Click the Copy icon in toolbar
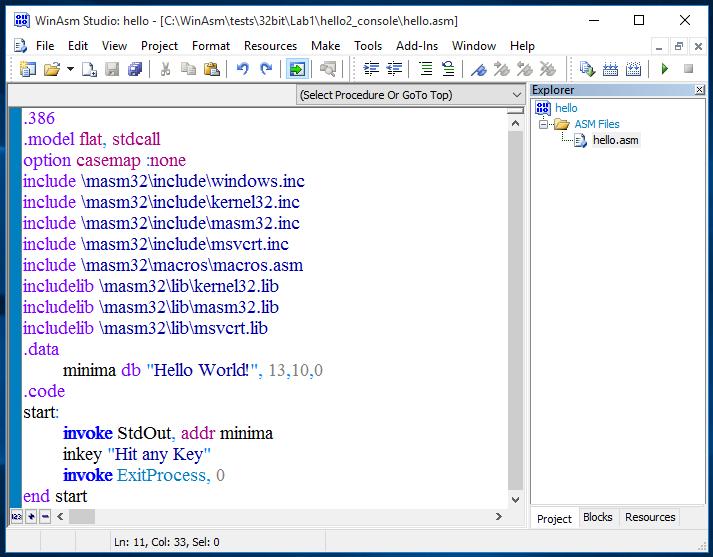Screen dimensions: 713x557 pyautogui.click(x=188, y=69)
